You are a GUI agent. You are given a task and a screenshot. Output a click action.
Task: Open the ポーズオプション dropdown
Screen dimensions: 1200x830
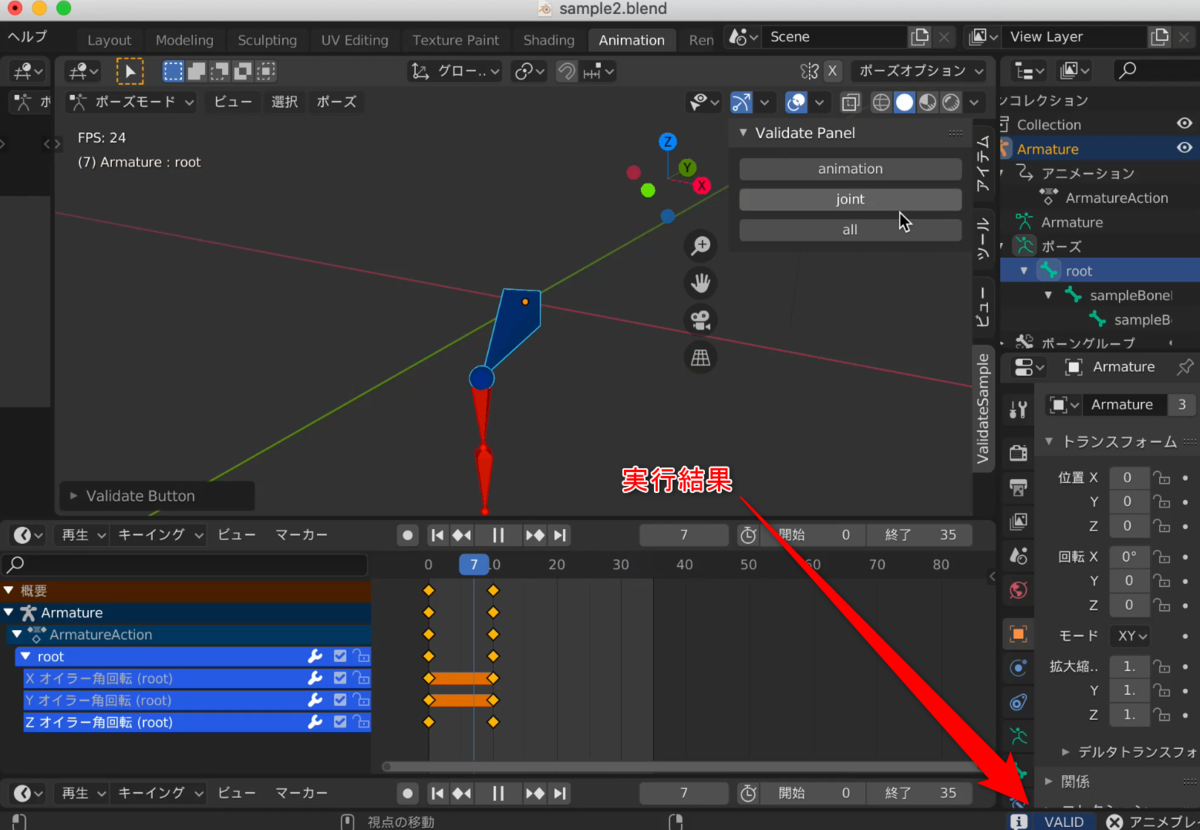click(x=922, y=71)
